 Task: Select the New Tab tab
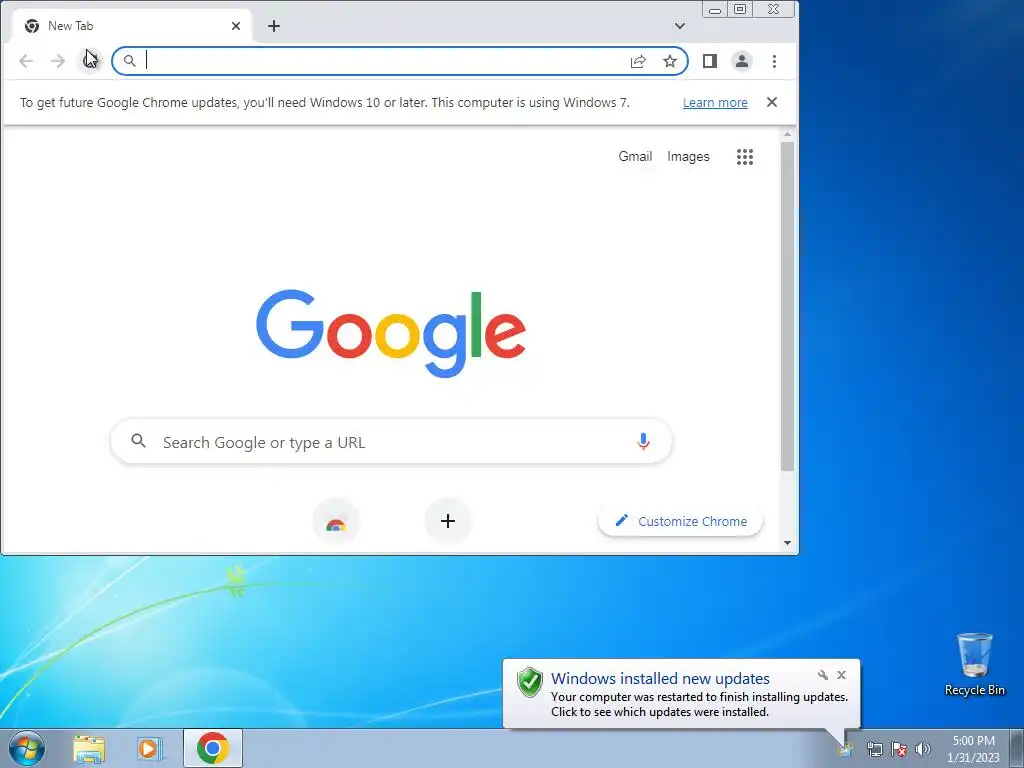(x=131, y=26)
